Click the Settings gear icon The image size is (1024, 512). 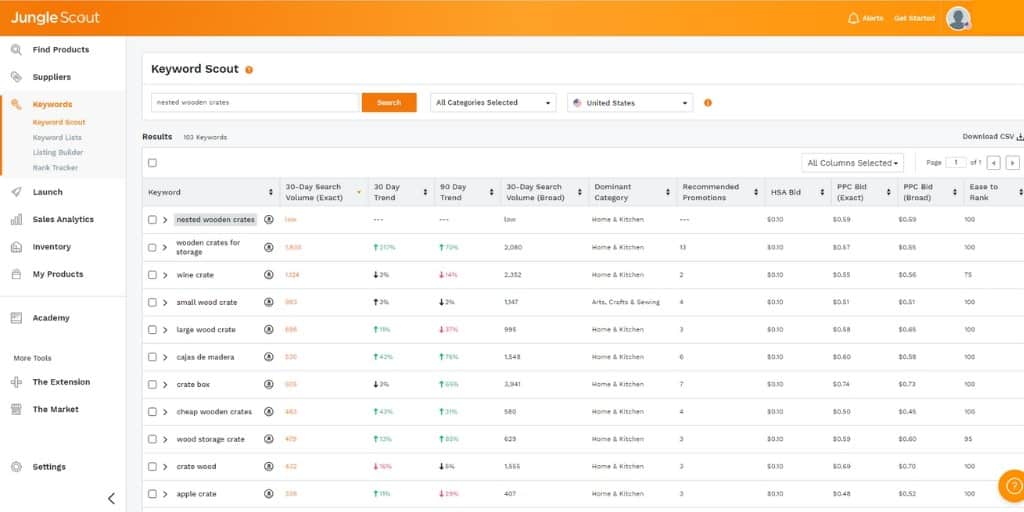[x=16, y=467]
